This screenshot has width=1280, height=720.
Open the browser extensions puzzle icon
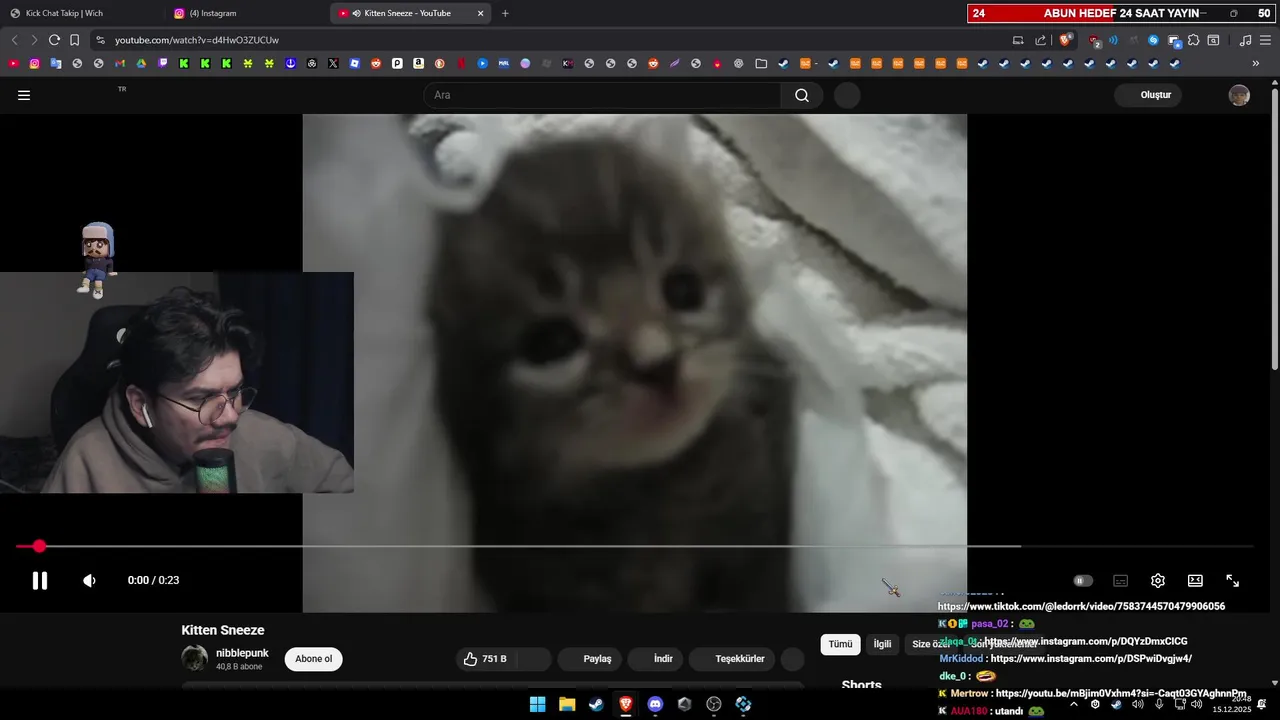(1193, 40)
